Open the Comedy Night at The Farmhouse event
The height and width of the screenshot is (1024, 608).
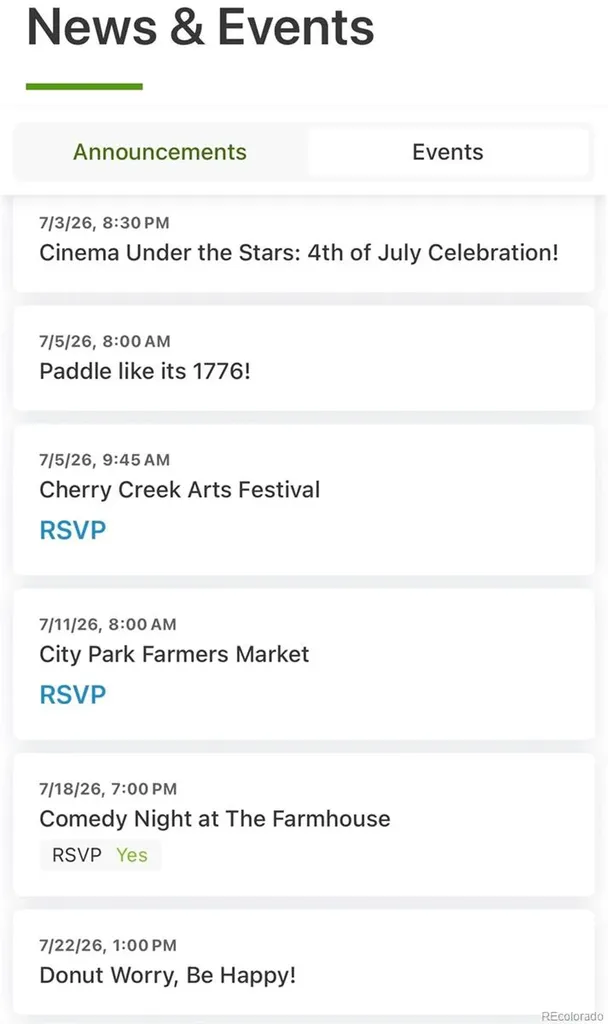click(304, 824)
